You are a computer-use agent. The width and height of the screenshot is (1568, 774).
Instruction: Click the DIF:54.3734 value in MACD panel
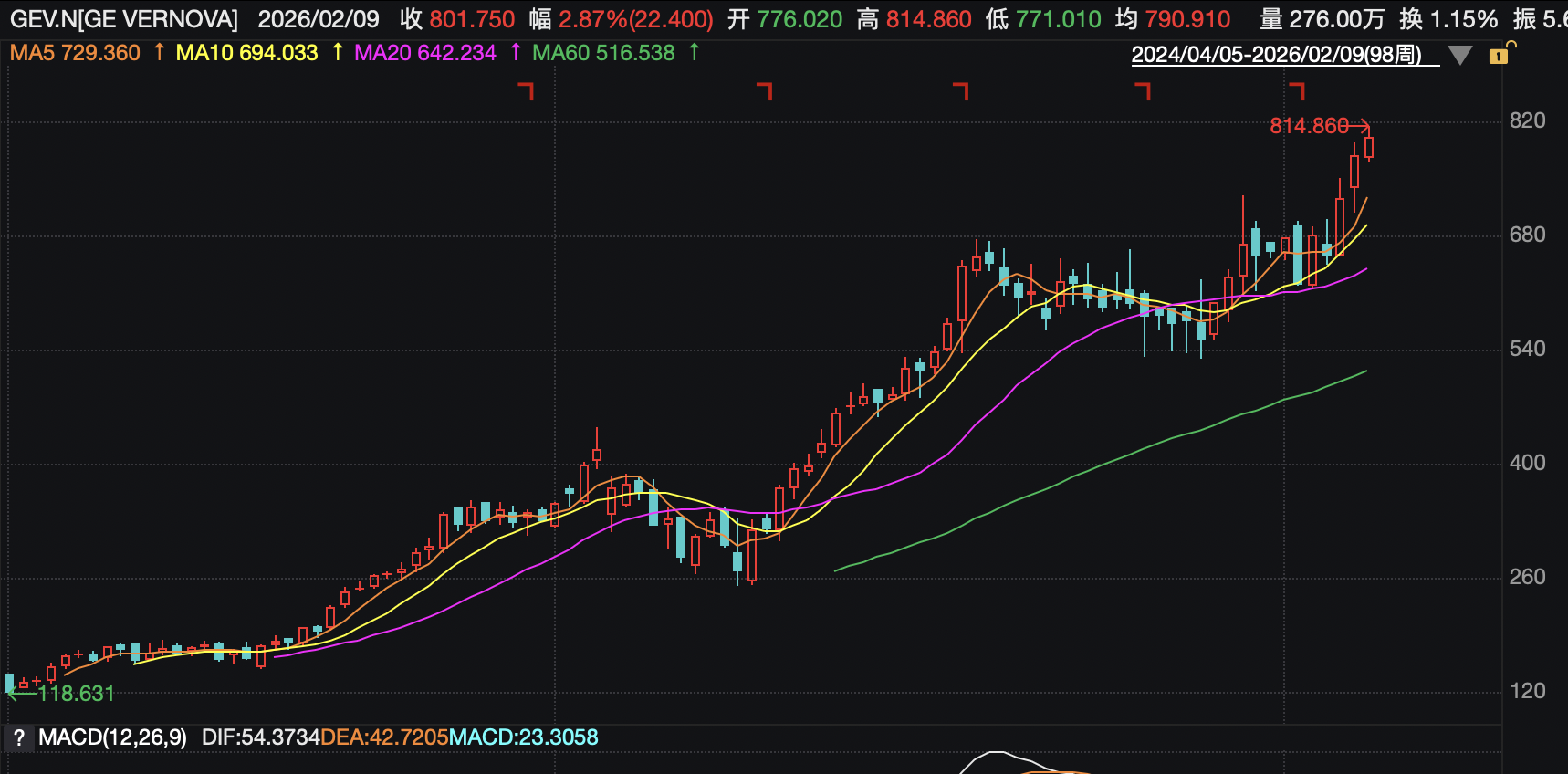point(261,737)
